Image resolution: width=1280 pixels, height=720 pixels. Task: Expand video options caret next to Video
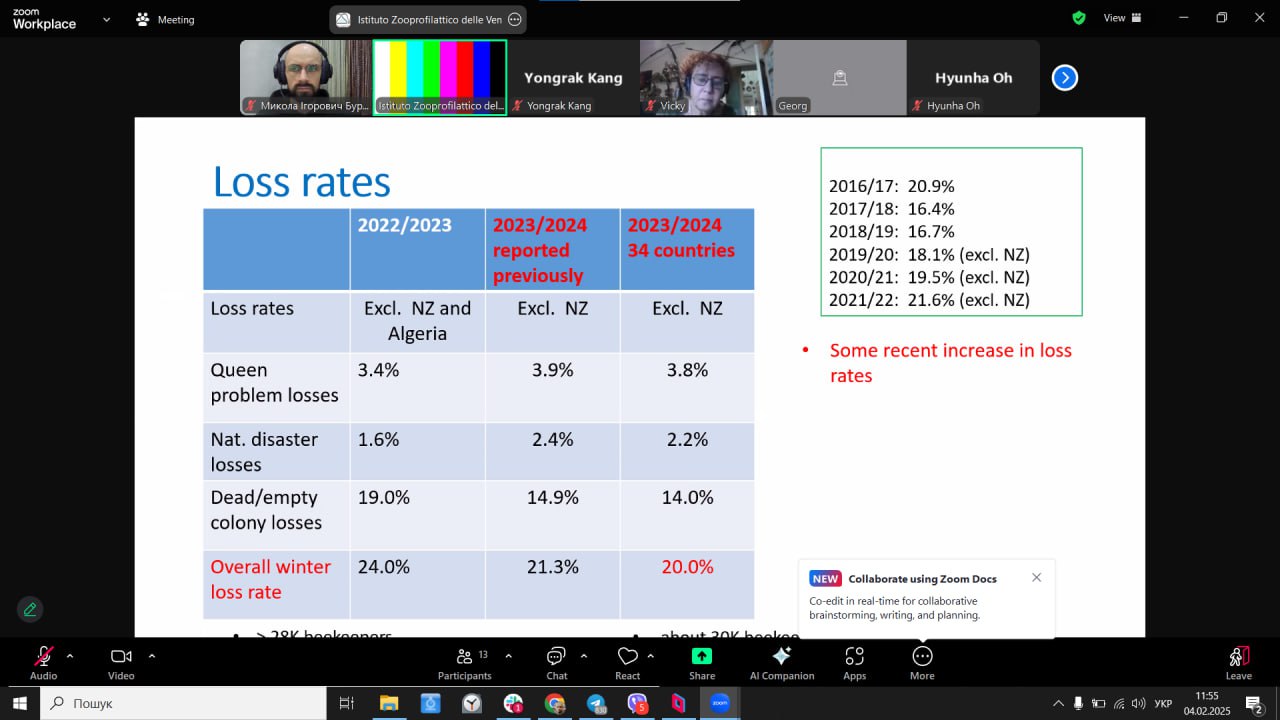tap(152, 656)
